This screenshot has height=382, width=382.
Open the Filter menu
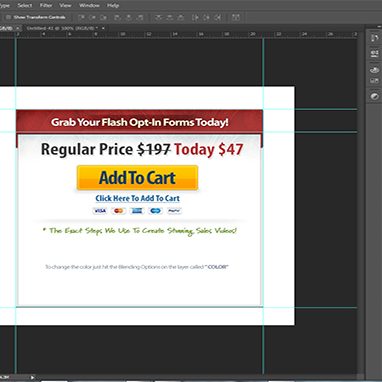click(x=46, y=5)
